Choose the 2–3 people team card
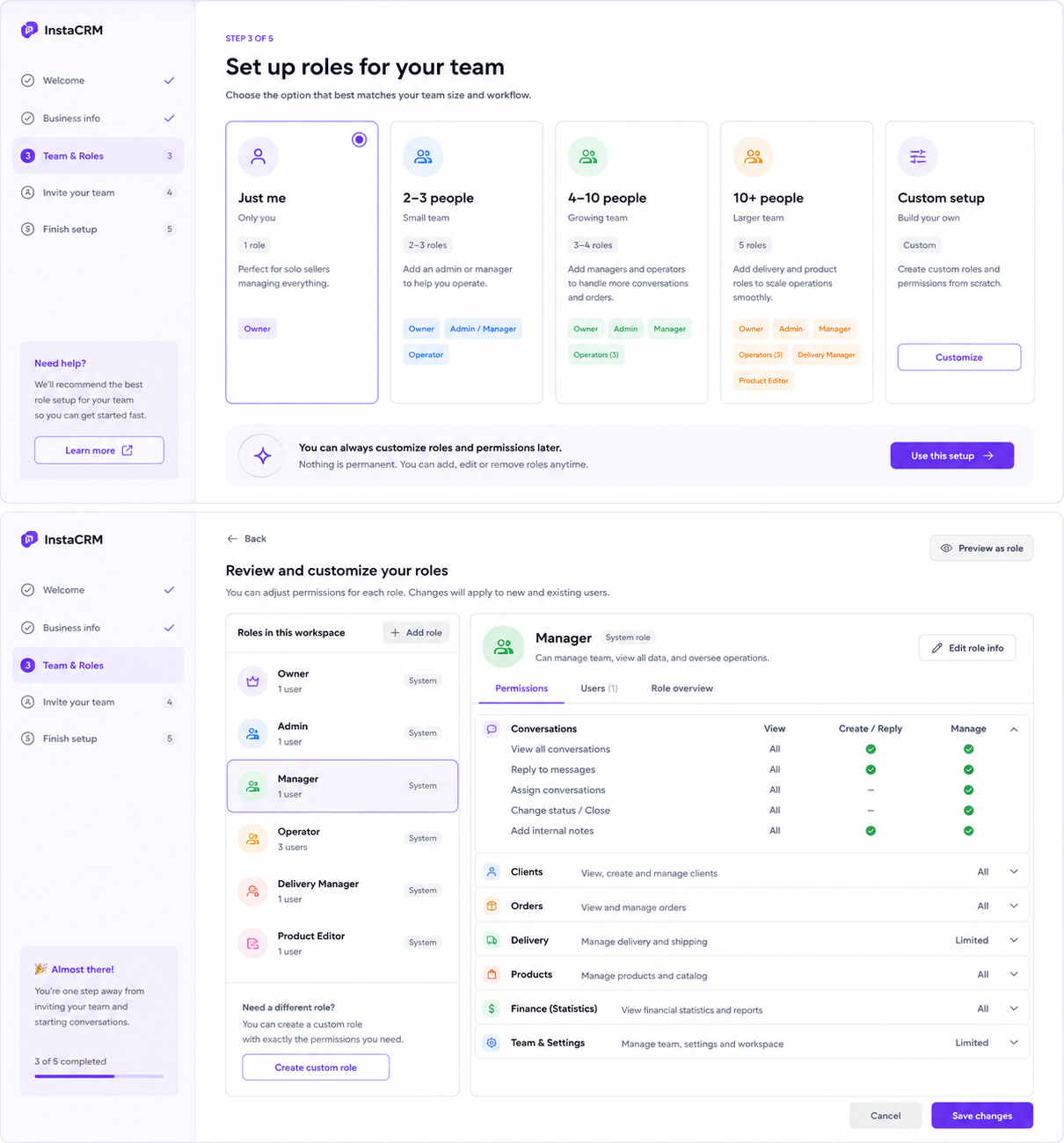1064x1143 pixels. [467, 262]
